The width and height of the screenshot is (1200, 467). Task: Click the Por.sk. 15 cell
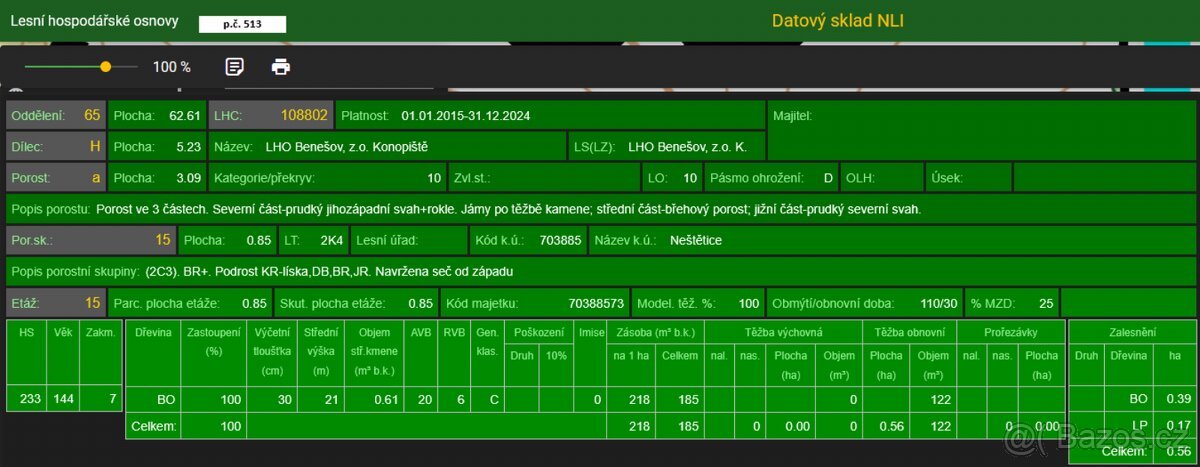pos(91,240)
